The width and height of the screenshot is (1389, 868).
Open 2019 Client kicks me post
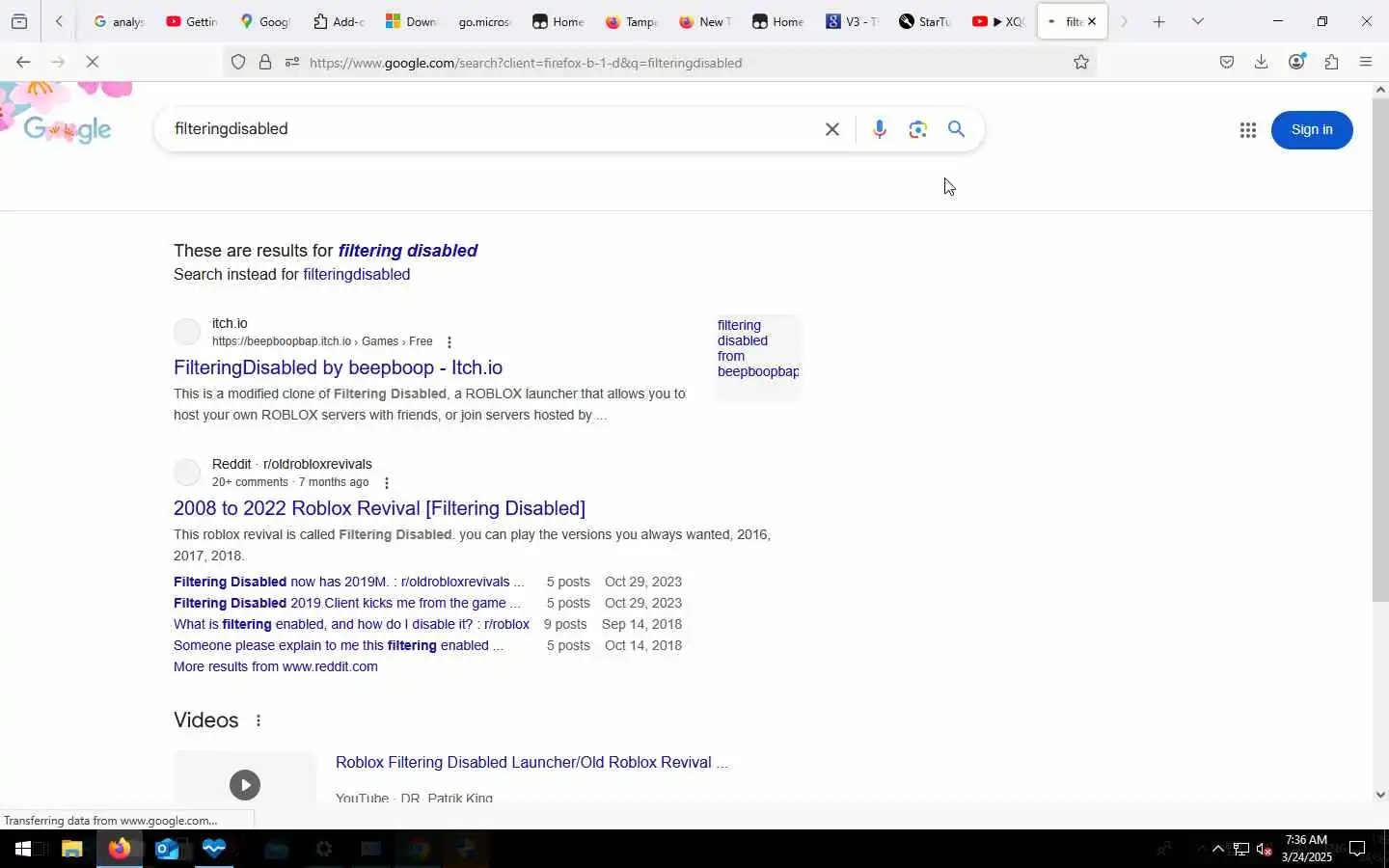(x=346, y=603)
